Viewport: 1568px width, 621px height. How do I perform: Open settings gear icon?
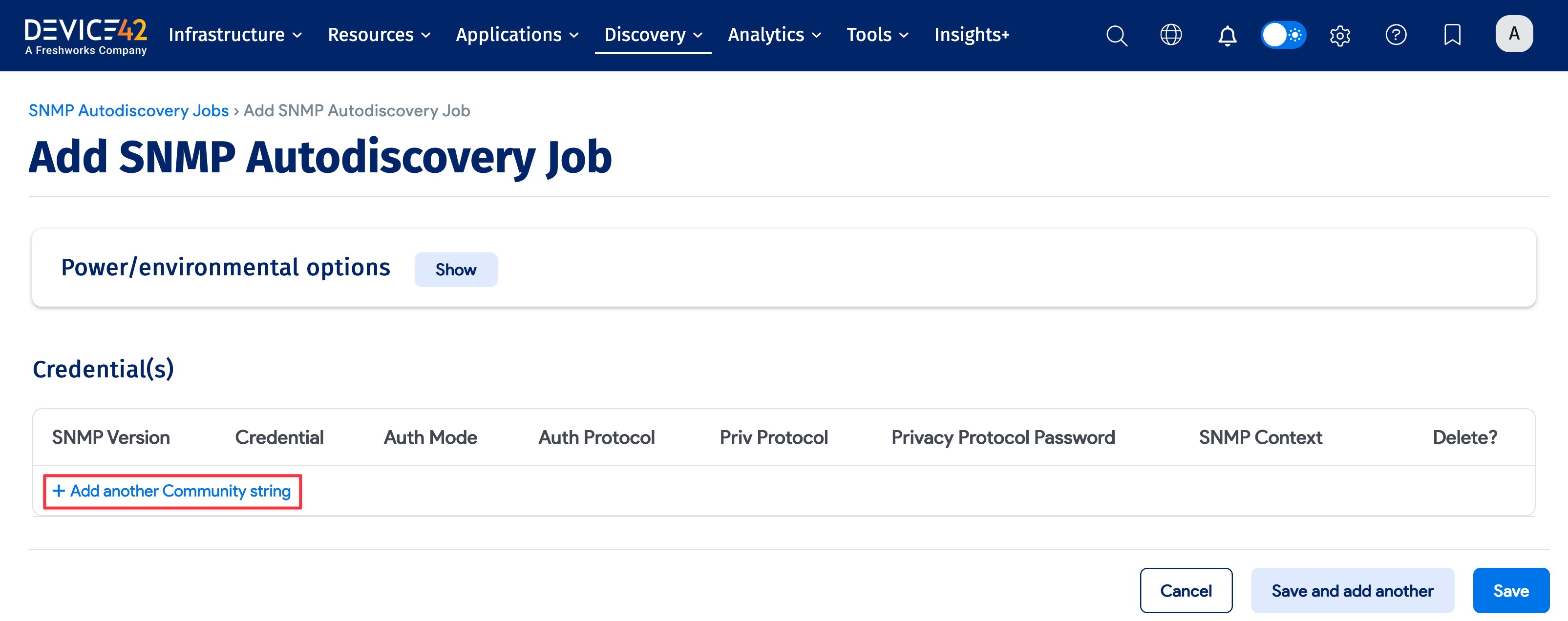click(x=1339, y=35)
